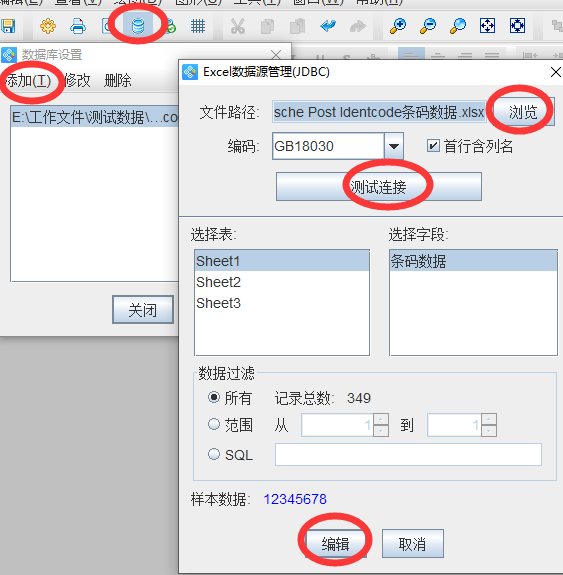Click the zoom out magnifier icon
This screenshot has width=563, height=575.
pyautogui.click(x=428, y=26)
